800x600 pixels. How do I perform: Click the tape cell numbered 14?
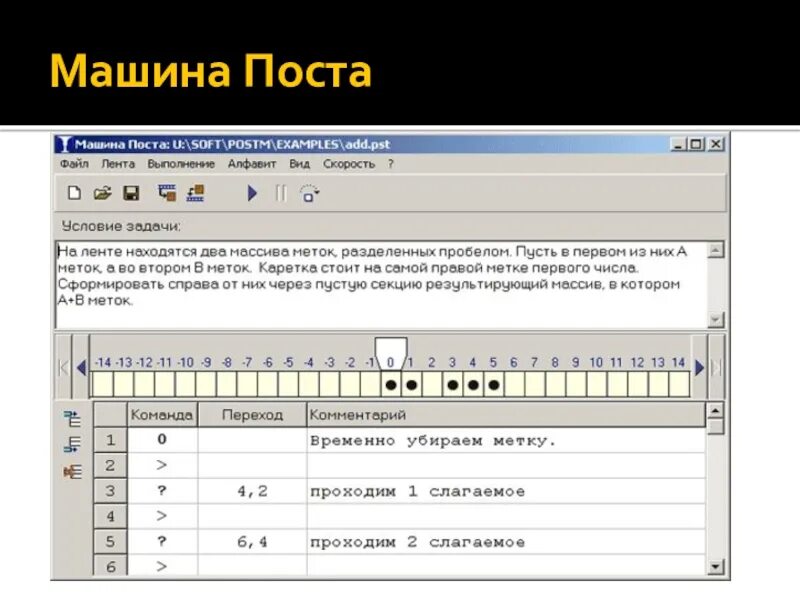[x=679, y=385]
